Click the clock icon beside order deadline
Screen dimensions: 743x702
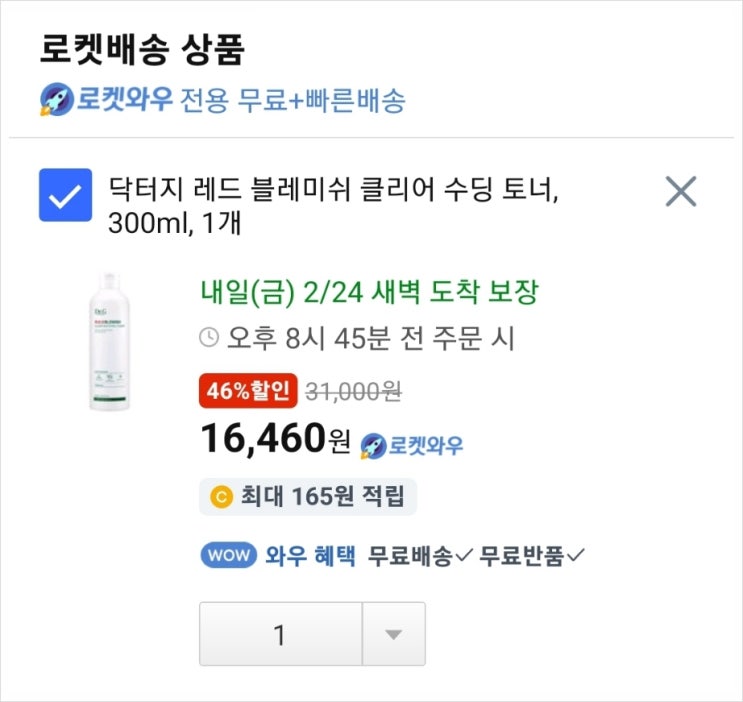pos(210,338)
